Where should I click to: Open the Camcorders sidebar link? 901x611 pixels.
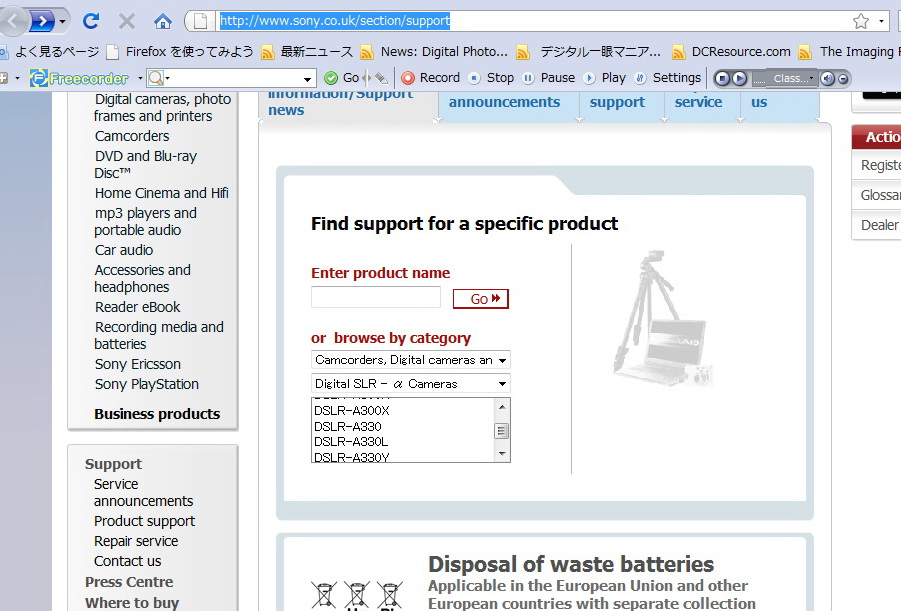(x=132, y=136)
